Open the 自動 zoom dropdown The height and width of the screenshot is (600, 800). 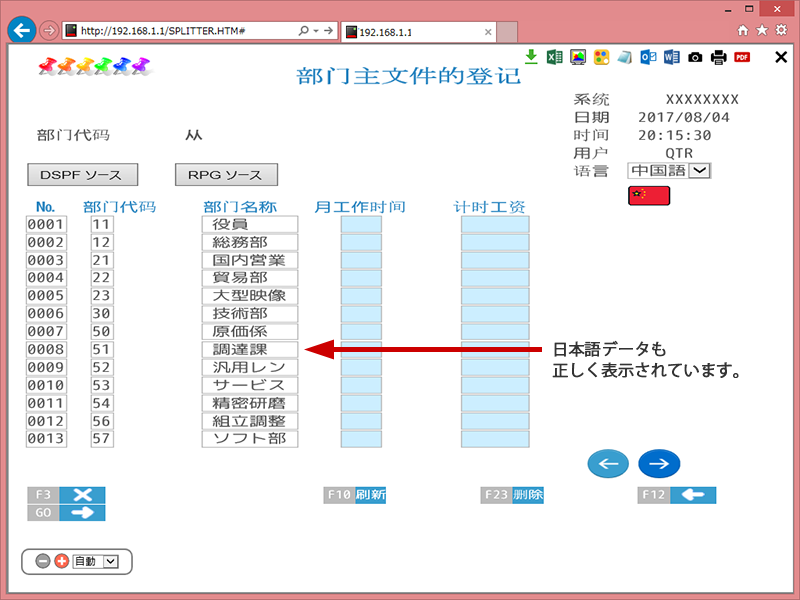pos(95,562)
